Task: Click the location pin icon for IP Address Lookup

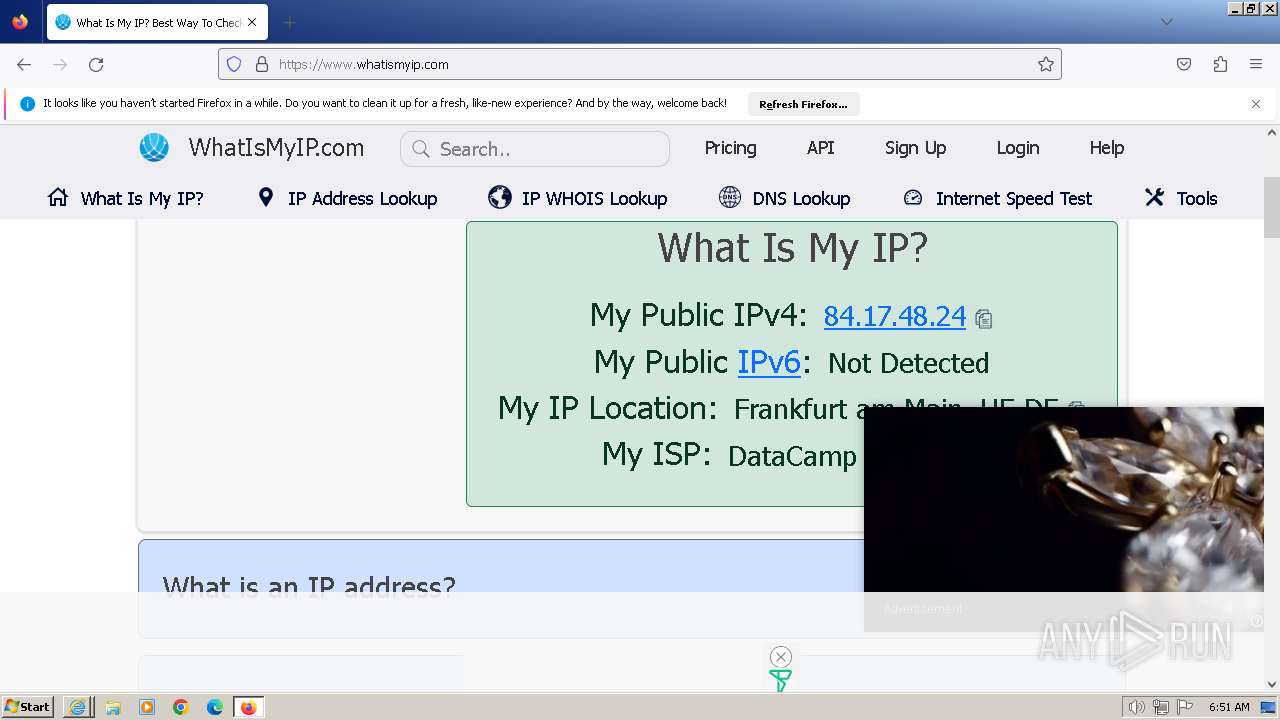Action: tap(265, 197)
